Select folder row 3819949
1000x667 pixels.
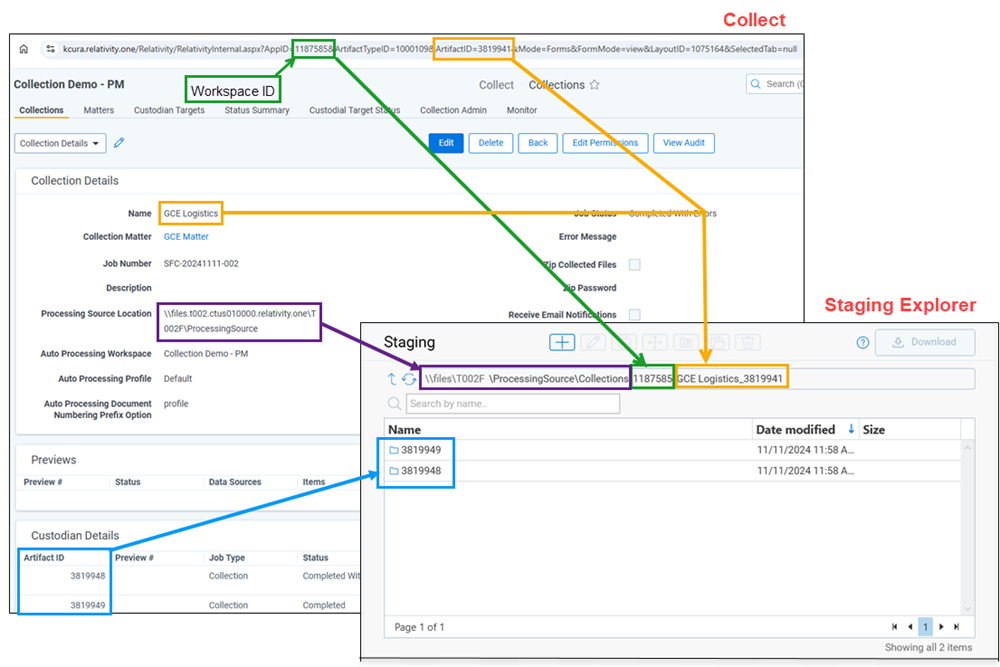[x=673, y=450]
